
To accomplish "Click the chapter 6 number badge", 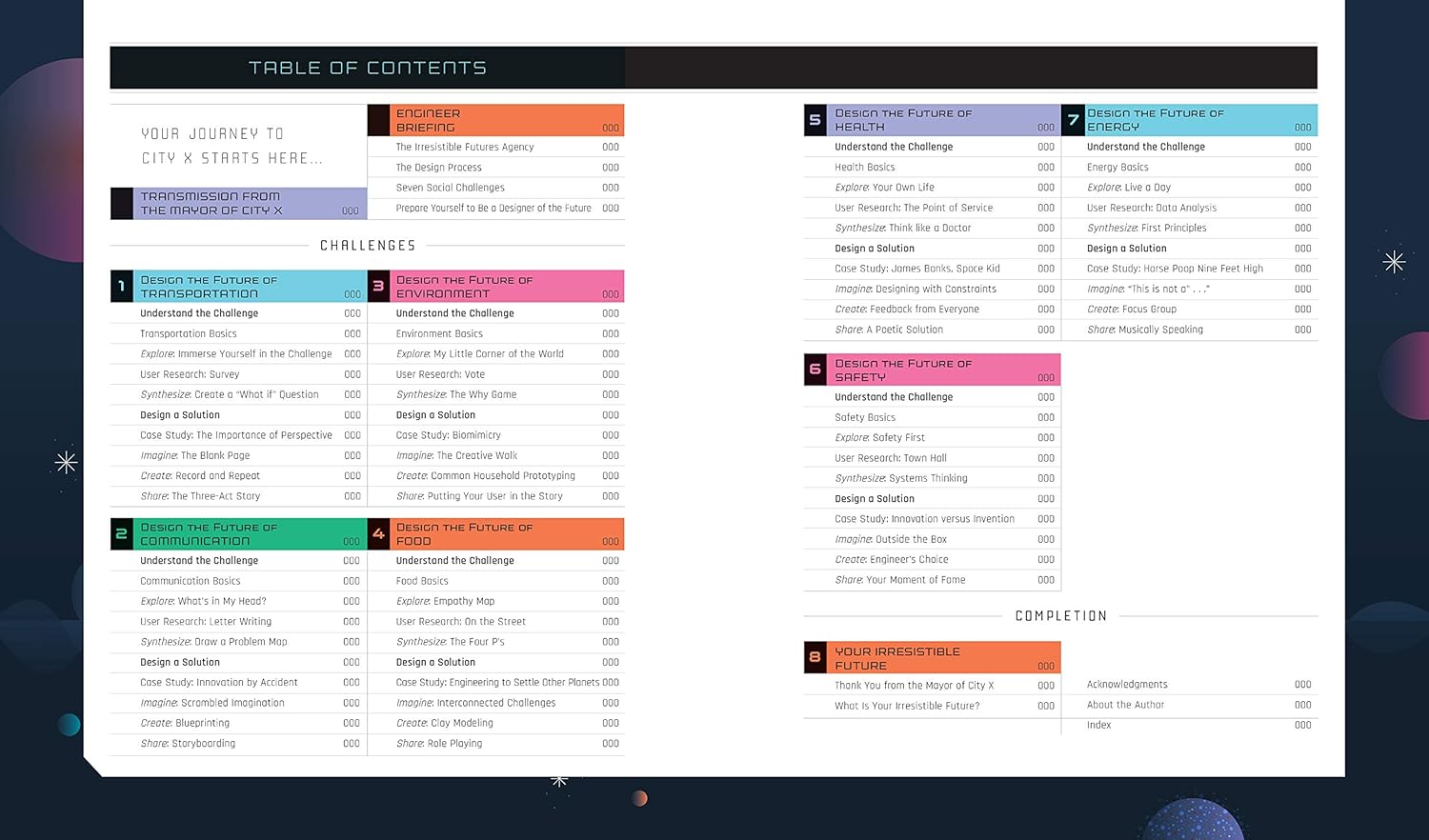I will click(x=815, y=370).
